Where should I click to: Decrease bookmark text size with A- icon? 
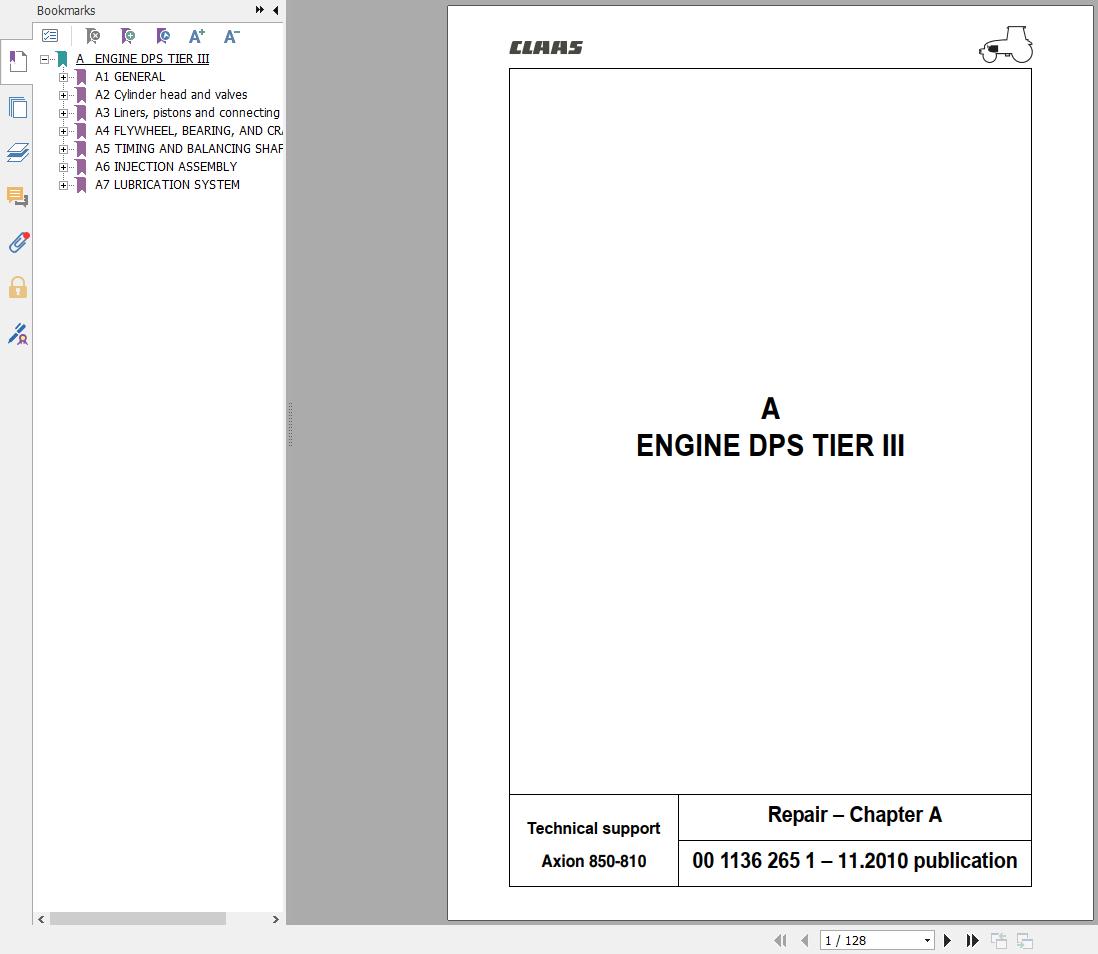click(x=231, y=36)
